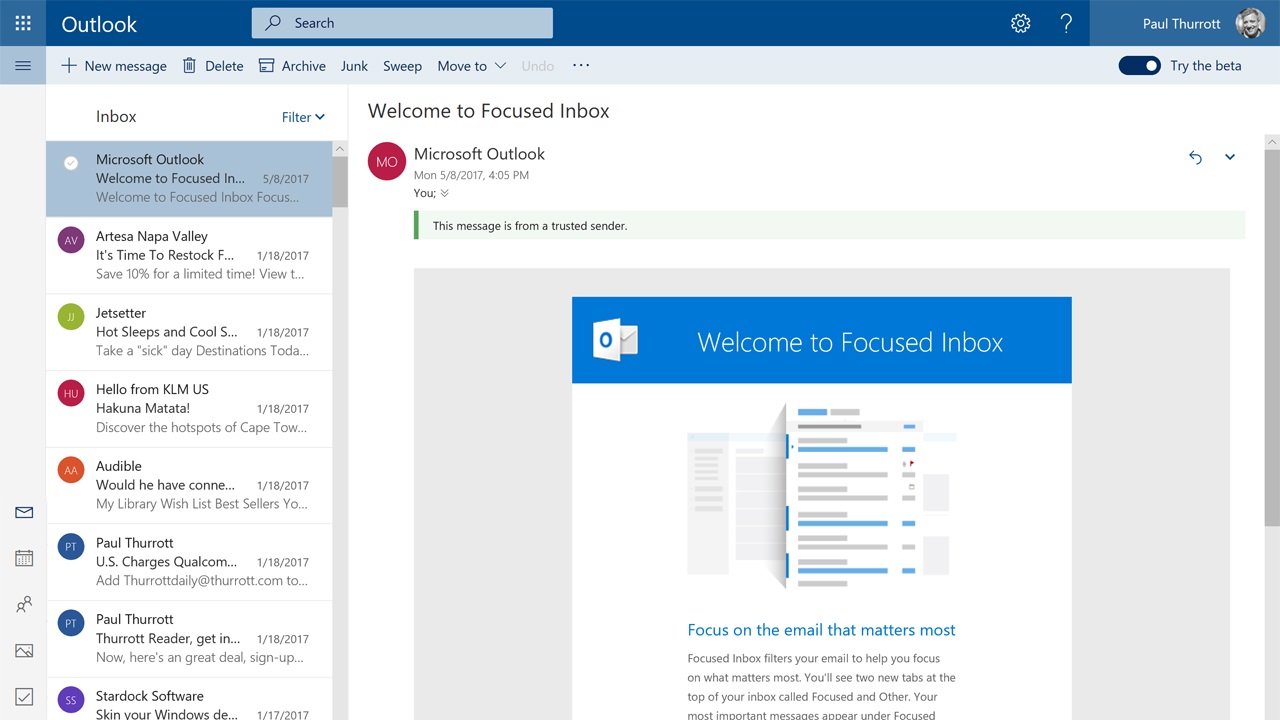Open the Focus on email that matters link
1280x720 pixels.
click(x=821, y=630)
